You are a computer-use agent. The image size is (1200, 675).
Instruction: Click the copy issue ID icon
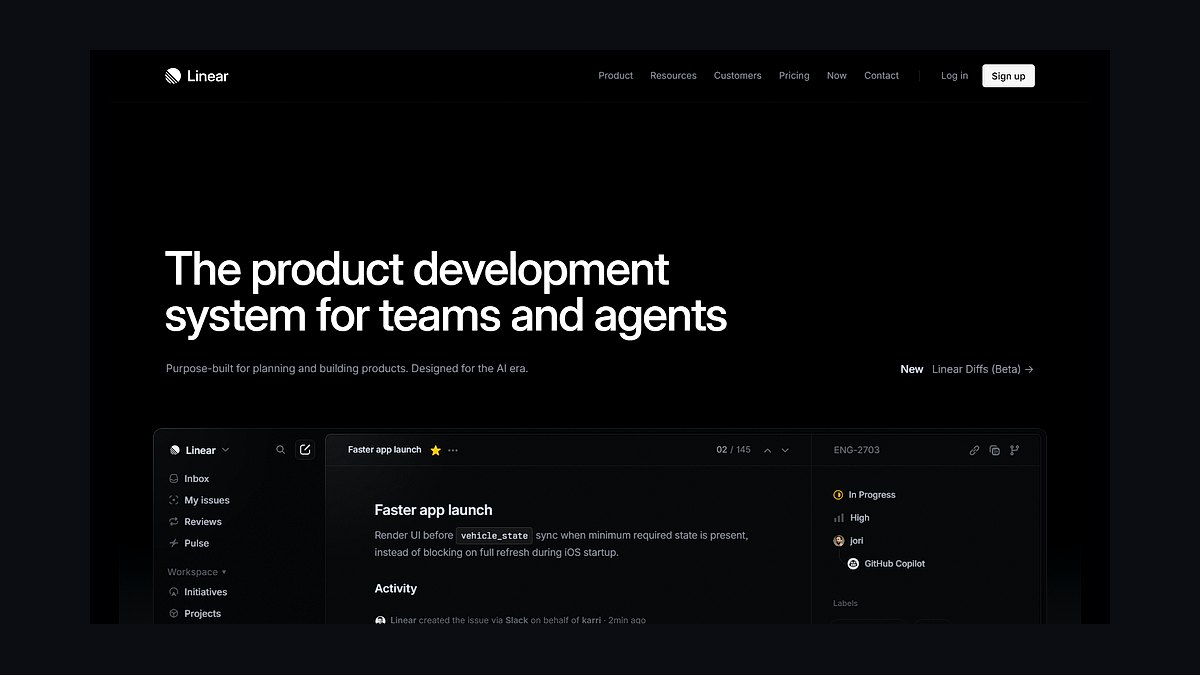point(994,450)
